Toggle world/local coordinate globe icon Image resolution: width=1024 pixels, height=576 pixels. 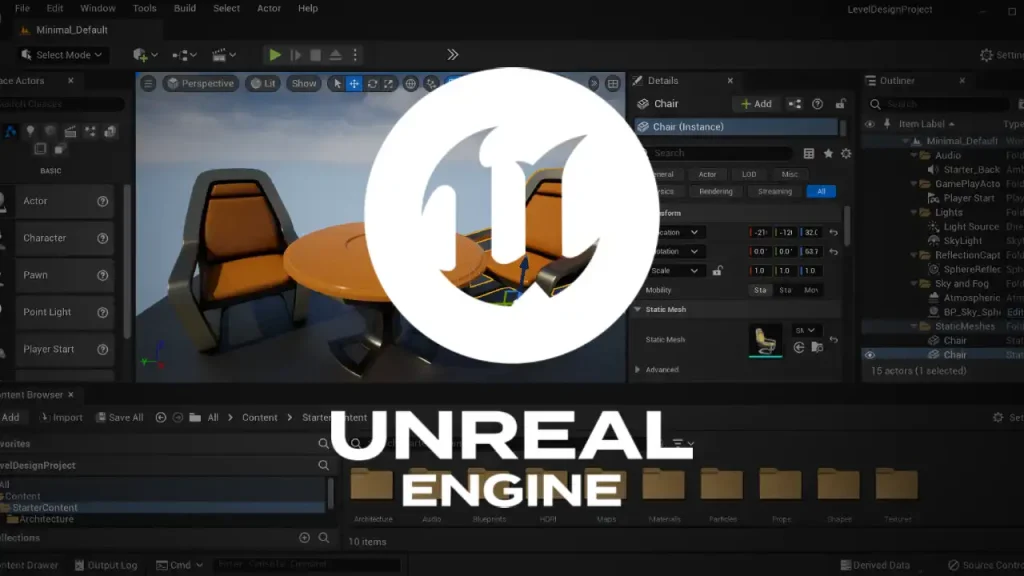click(410, 84)
